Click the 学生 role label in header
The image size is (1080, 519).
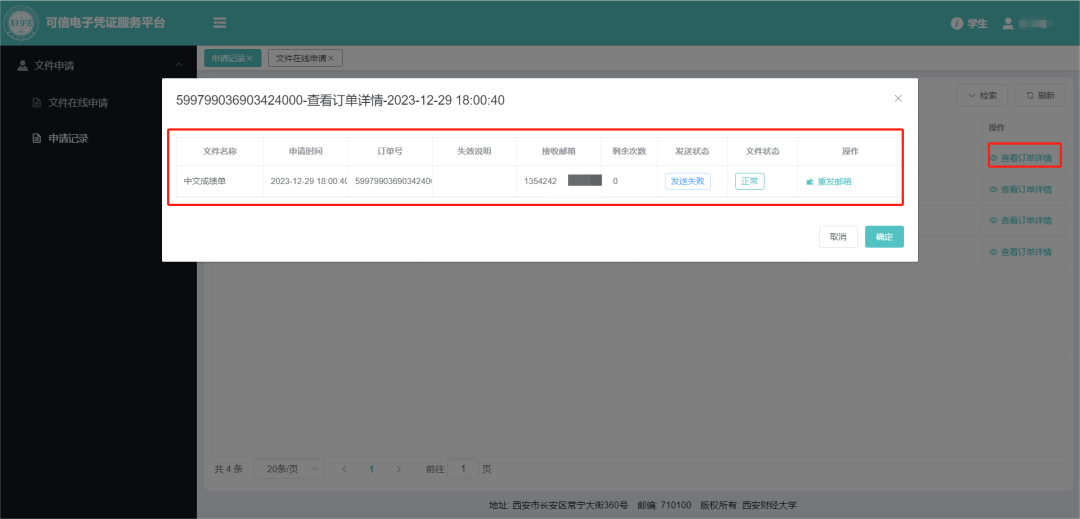977,23
